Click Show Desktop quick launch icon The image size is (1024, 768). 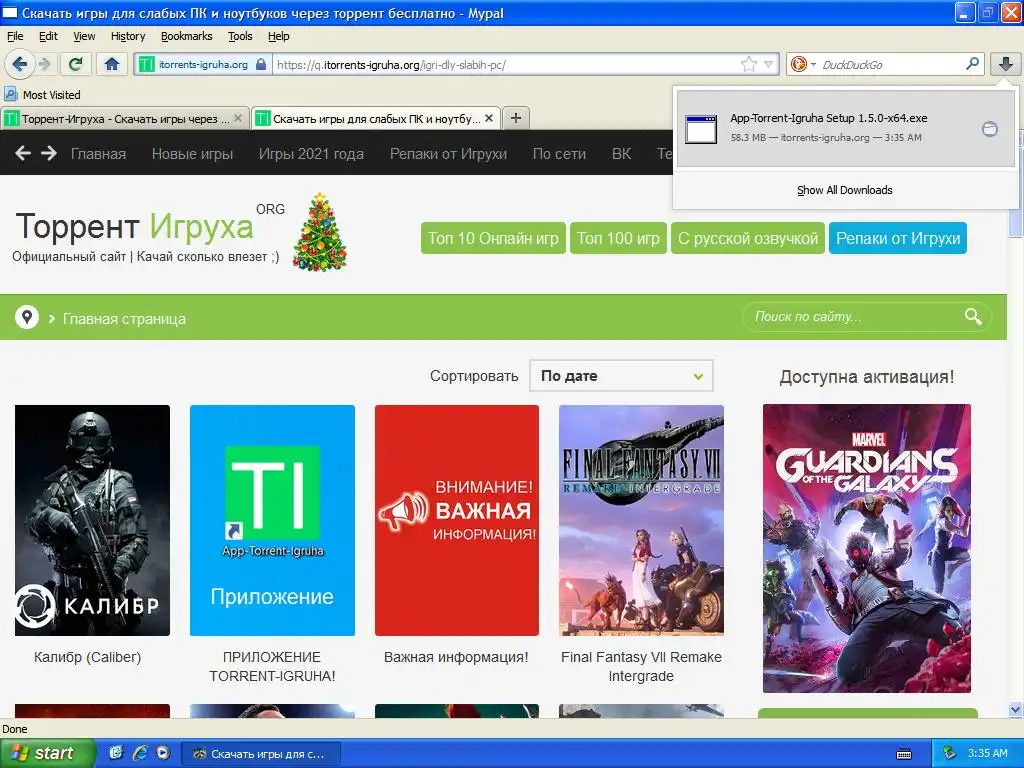(116, 753)
